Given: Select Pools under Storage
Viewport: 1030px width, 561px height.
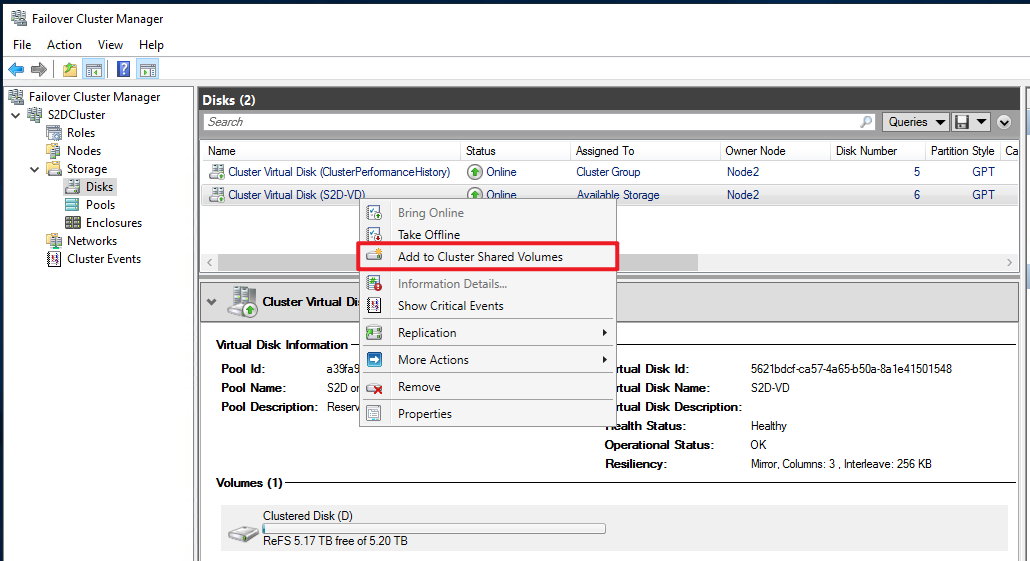Looking at the screenshot, I should click(x=100, y=205).
